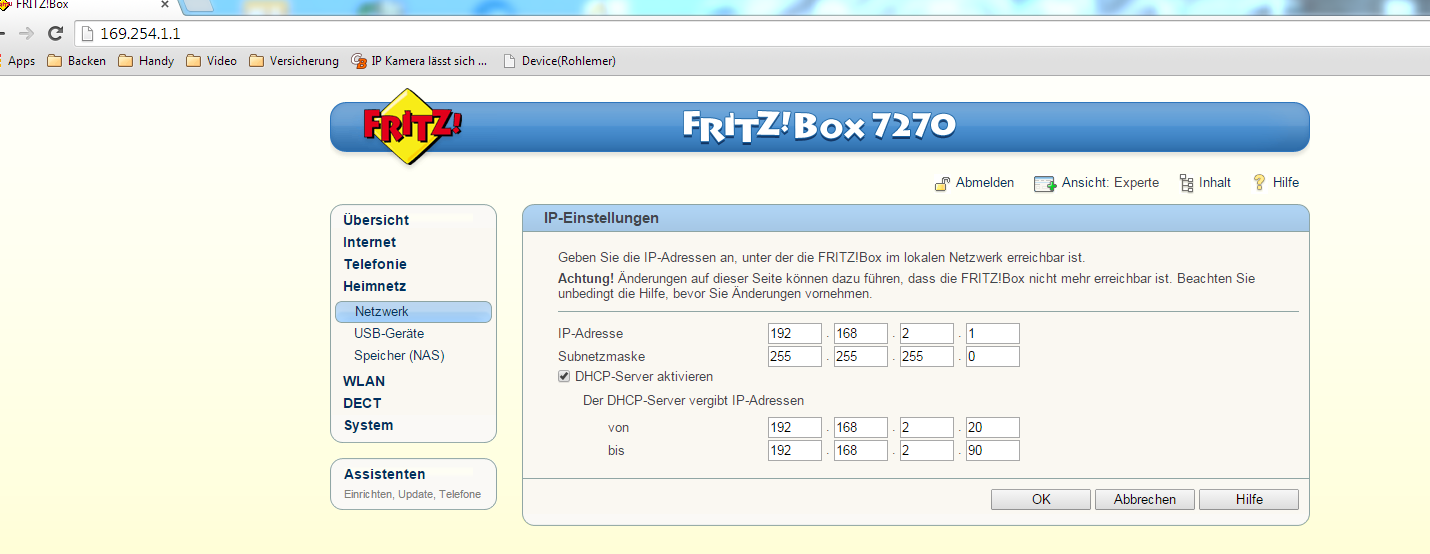This screenshot has width=1430, height=554.
Task: Click the Hilfe button at the bottom
Action: (x=1249, y=499)
